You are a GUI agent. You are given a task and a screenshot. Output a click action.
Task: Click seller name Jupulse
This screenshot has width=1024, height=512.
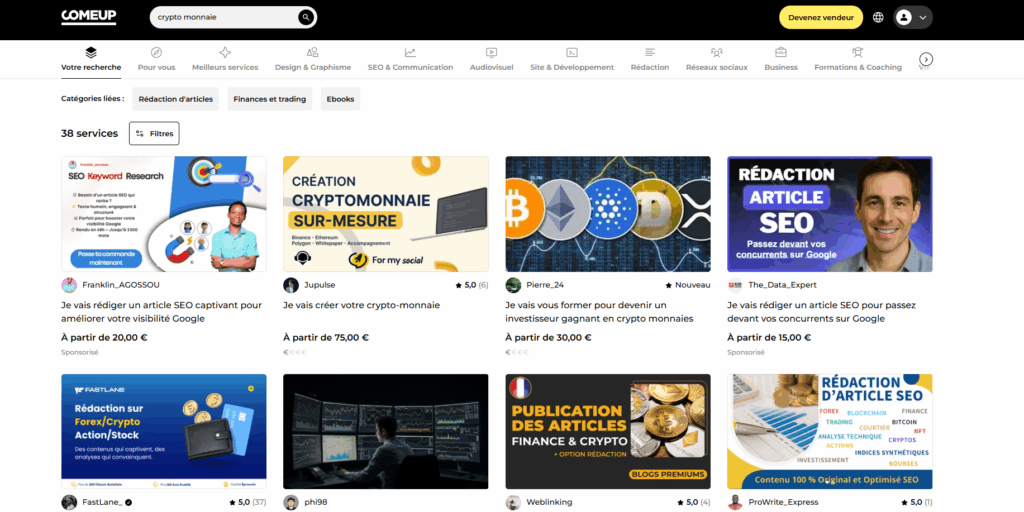pyautogui.click(x=320, y=285)
